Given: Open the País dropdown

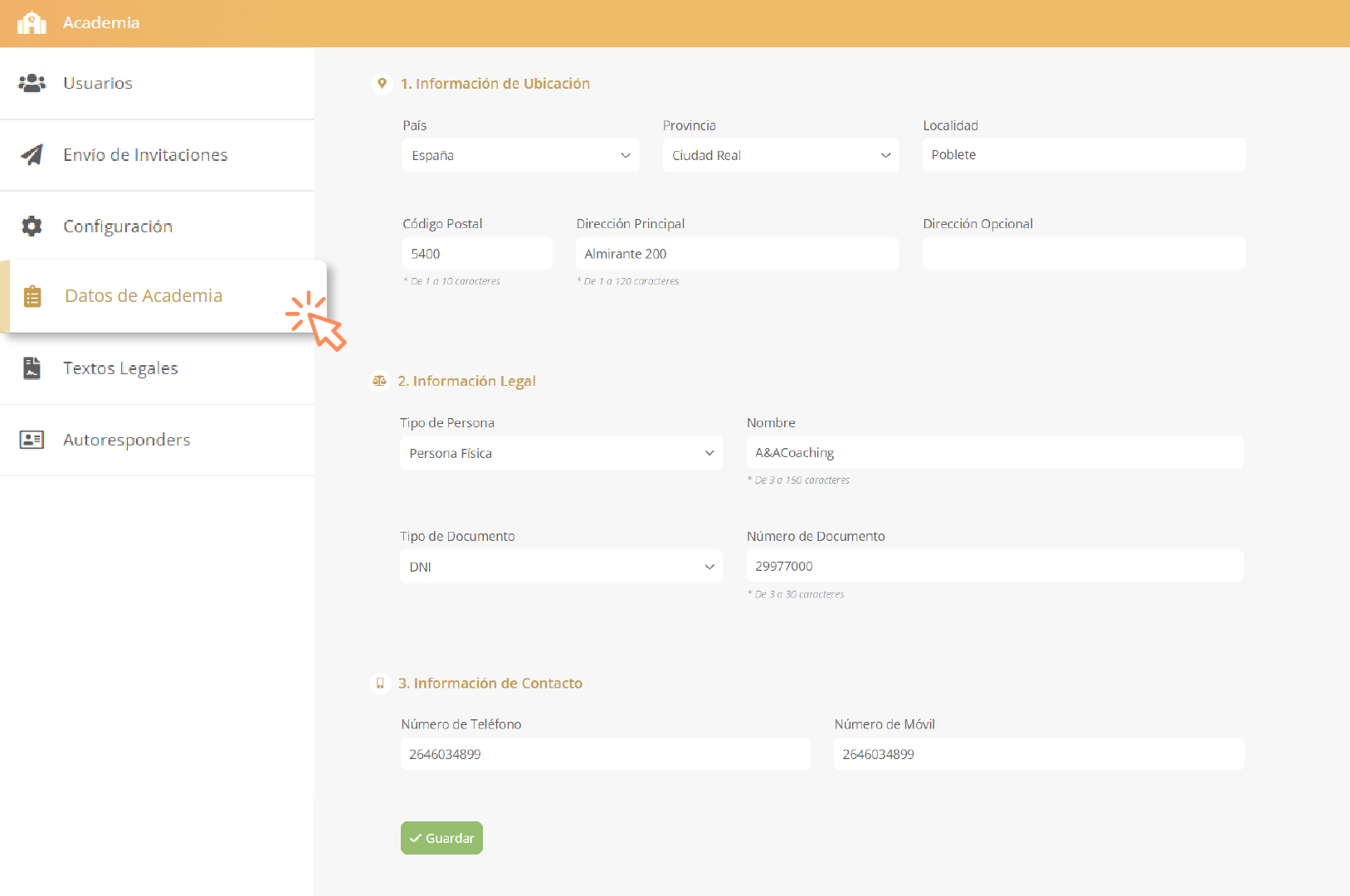Looking at the screenshot, I should (521, 155).
